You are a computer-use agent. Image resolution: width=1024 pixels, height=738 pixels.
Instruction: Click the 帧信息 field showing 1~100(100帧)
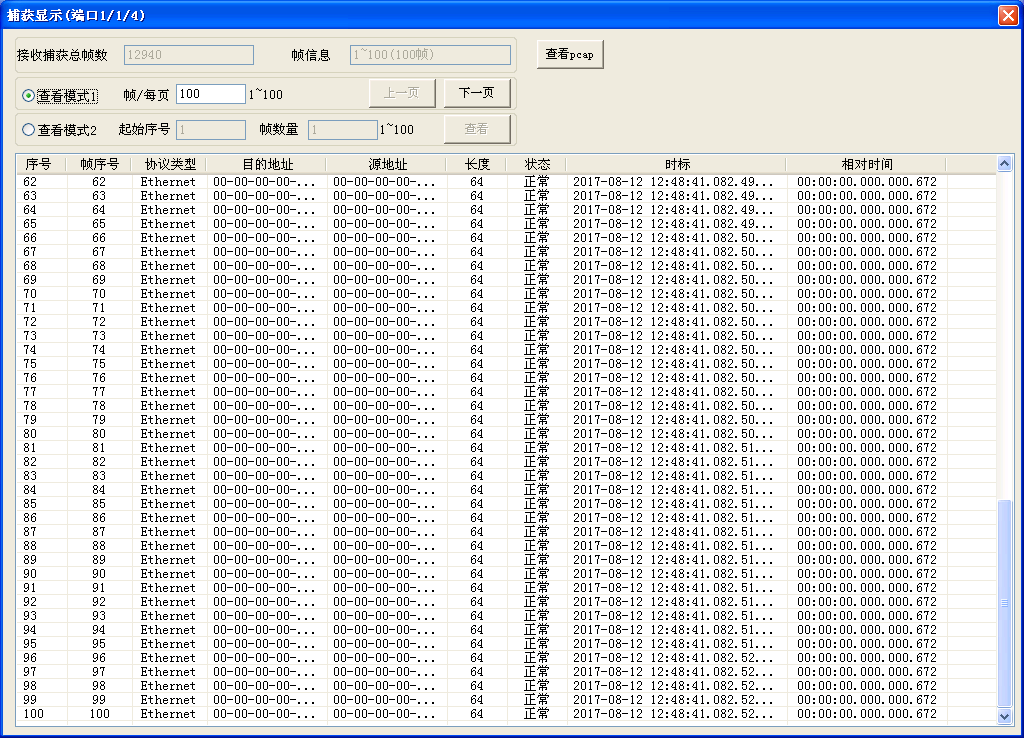(x=428, y=54)
